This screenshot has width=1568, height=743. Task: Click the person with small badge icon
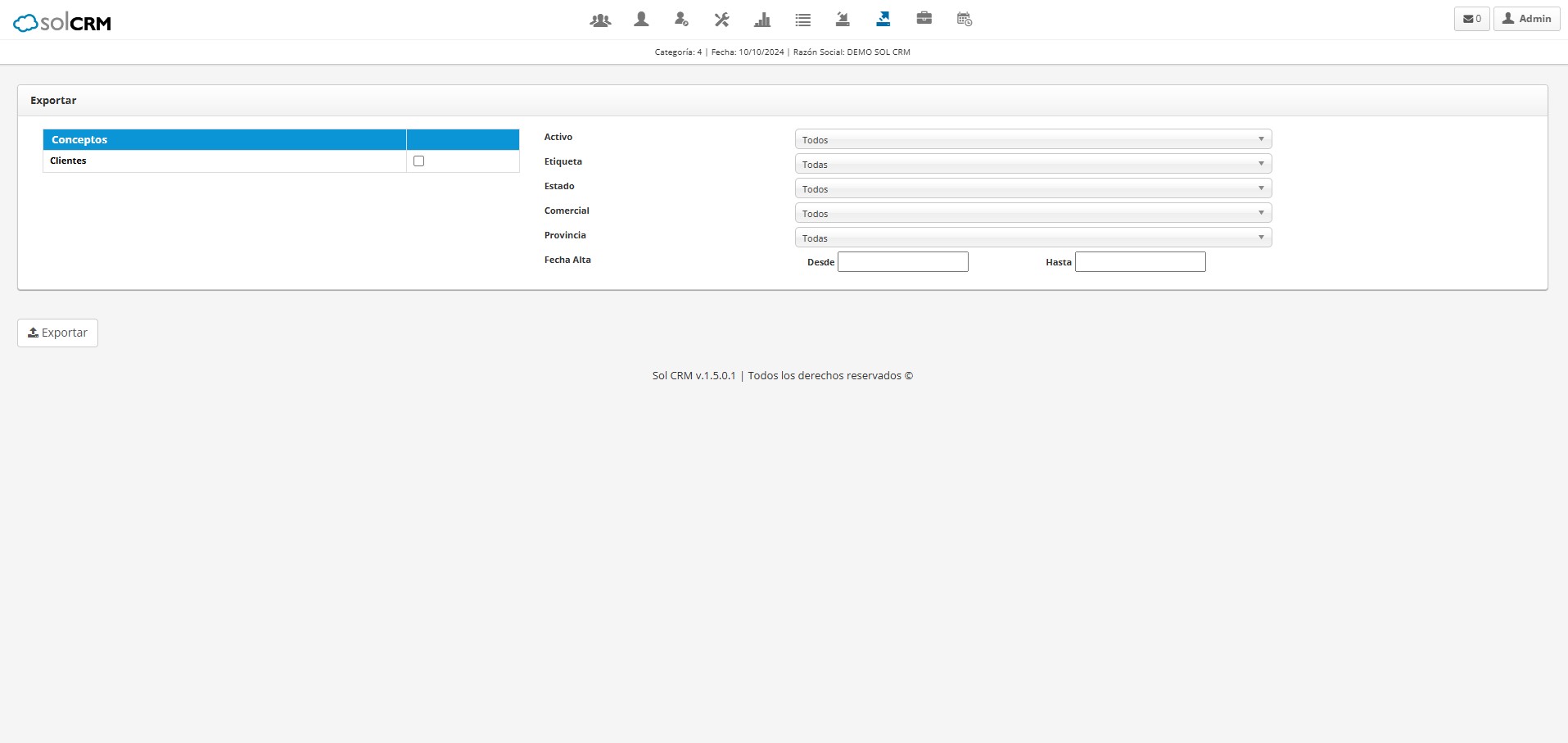pyautogui.click(x=681, y=20)
